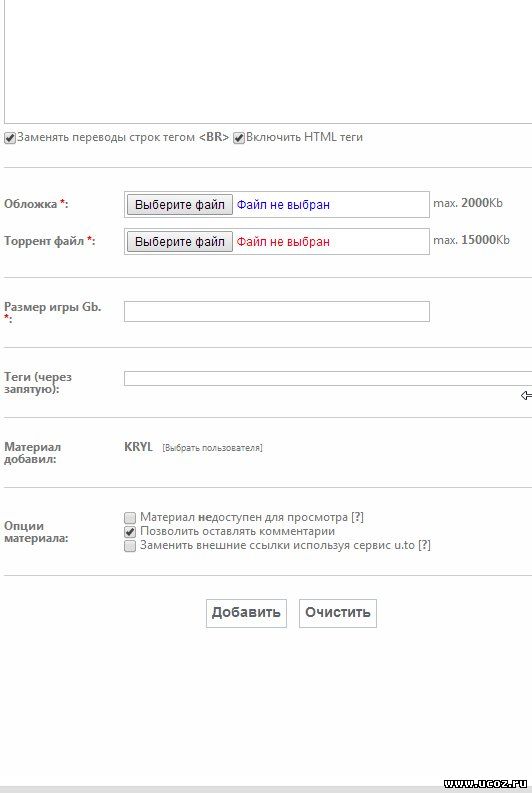Focus the Теги (через запятую) input field
Screen dimensions: 532x793
coord(328,378)
